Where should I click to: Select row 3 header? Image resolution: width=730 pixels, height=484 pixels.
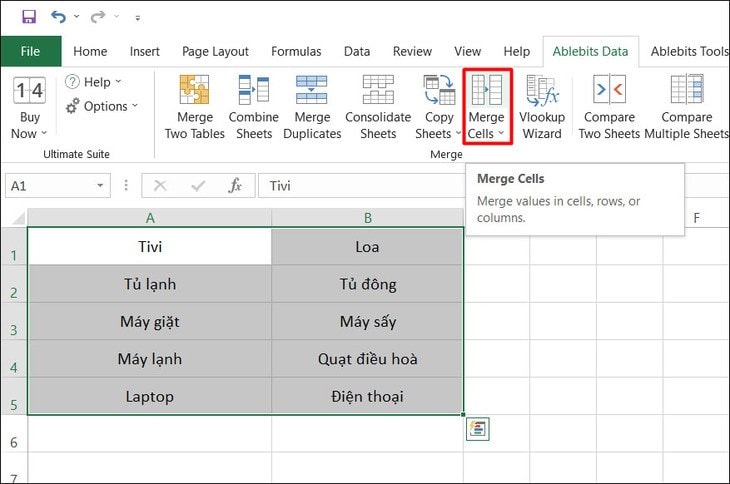point(14,322)
